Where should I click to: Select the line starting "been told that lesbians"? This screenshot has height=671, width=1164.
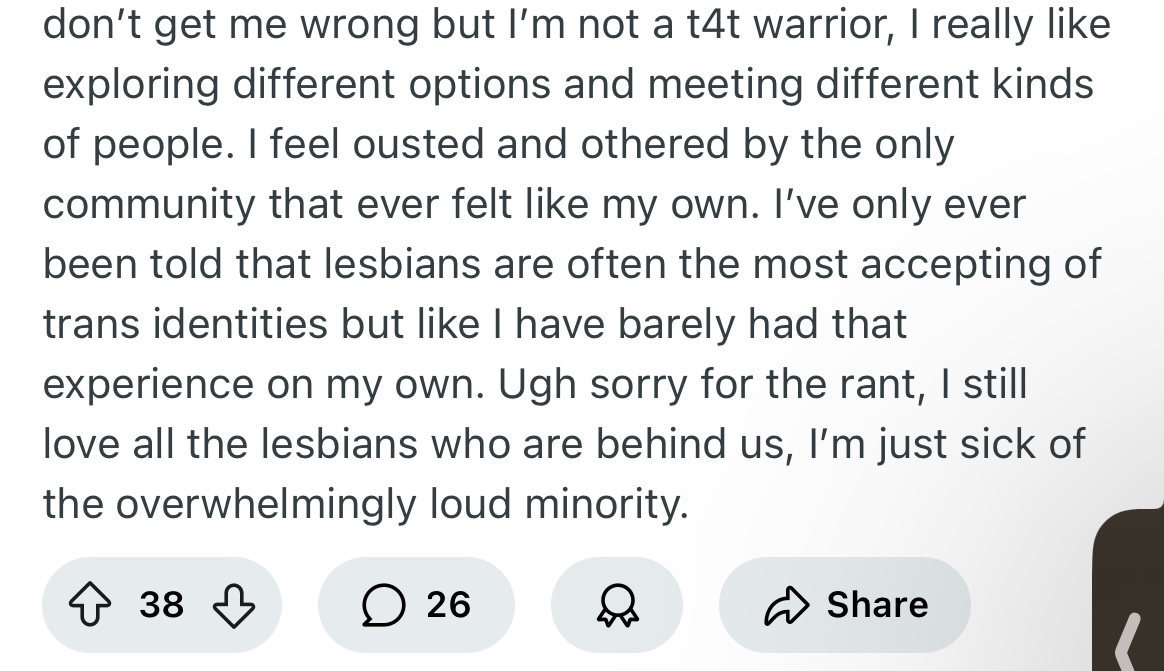coord(572,264)
